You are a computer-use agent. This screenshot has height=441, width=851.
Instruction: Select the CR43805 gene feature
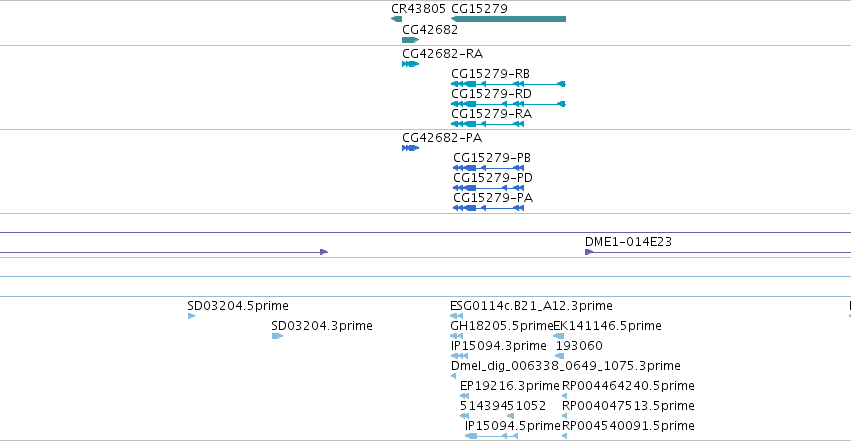(396, 19)
